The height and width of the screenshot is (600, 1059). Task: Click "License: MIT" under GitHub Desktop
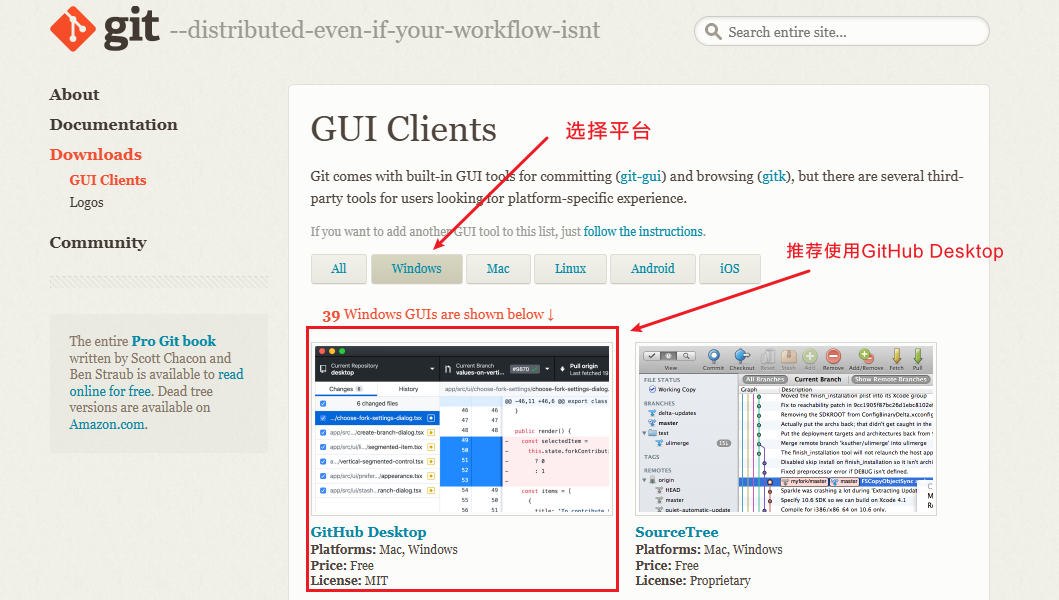(x=349, y=581)
